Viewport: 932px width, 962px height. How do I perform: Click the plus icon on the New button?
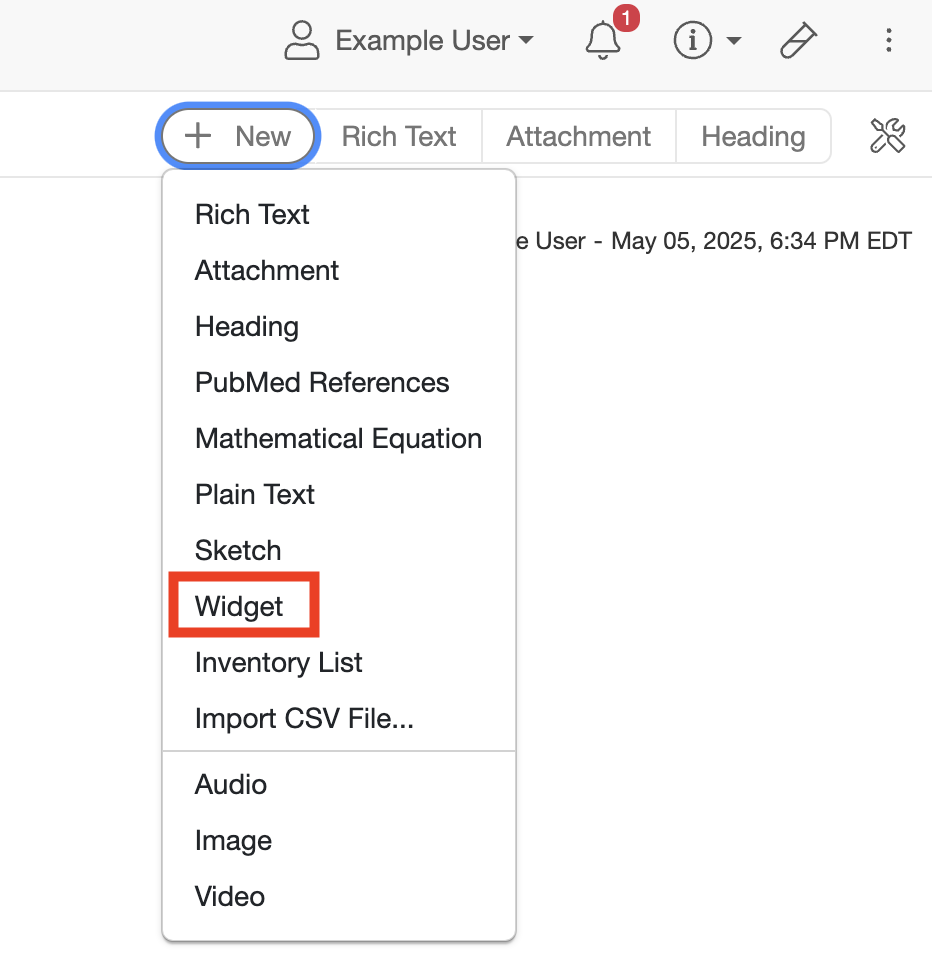tap(196, 136)
